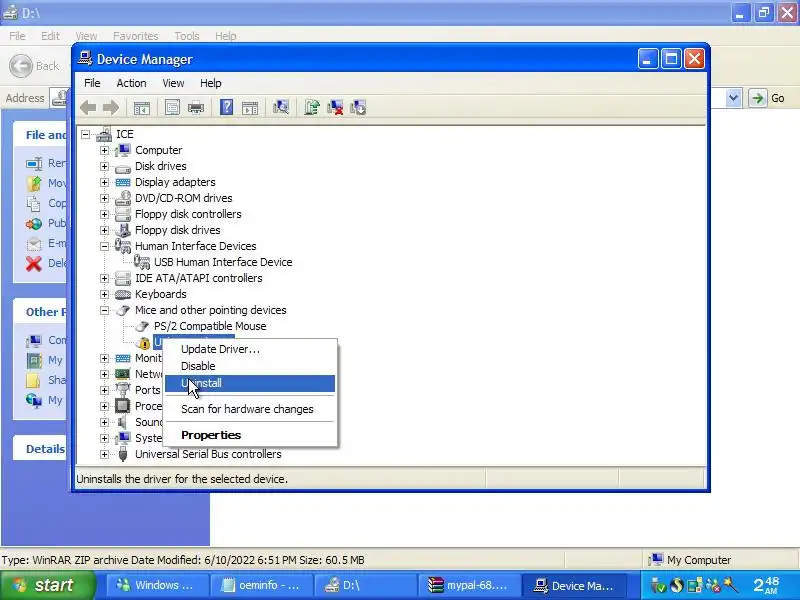Expand the Keyboards node
800x600 pixels.
104,294
